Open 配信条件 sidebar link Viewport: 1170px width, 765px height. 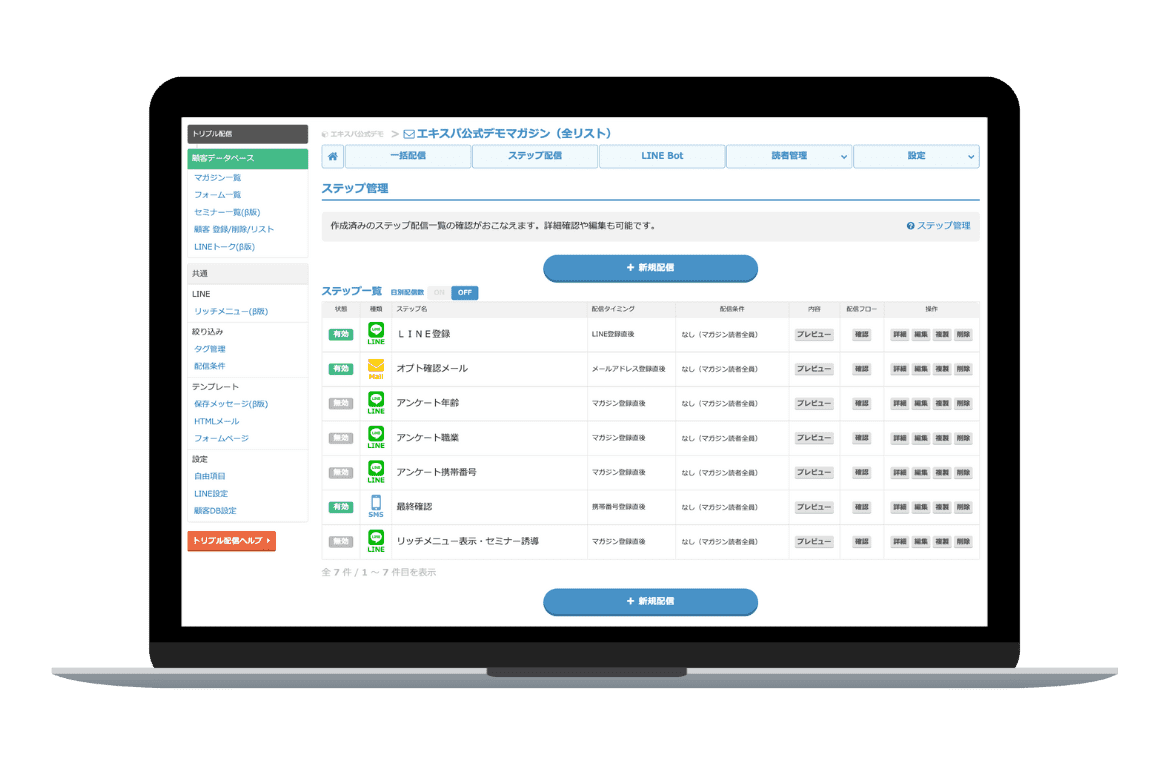click(x=210, y=366)
